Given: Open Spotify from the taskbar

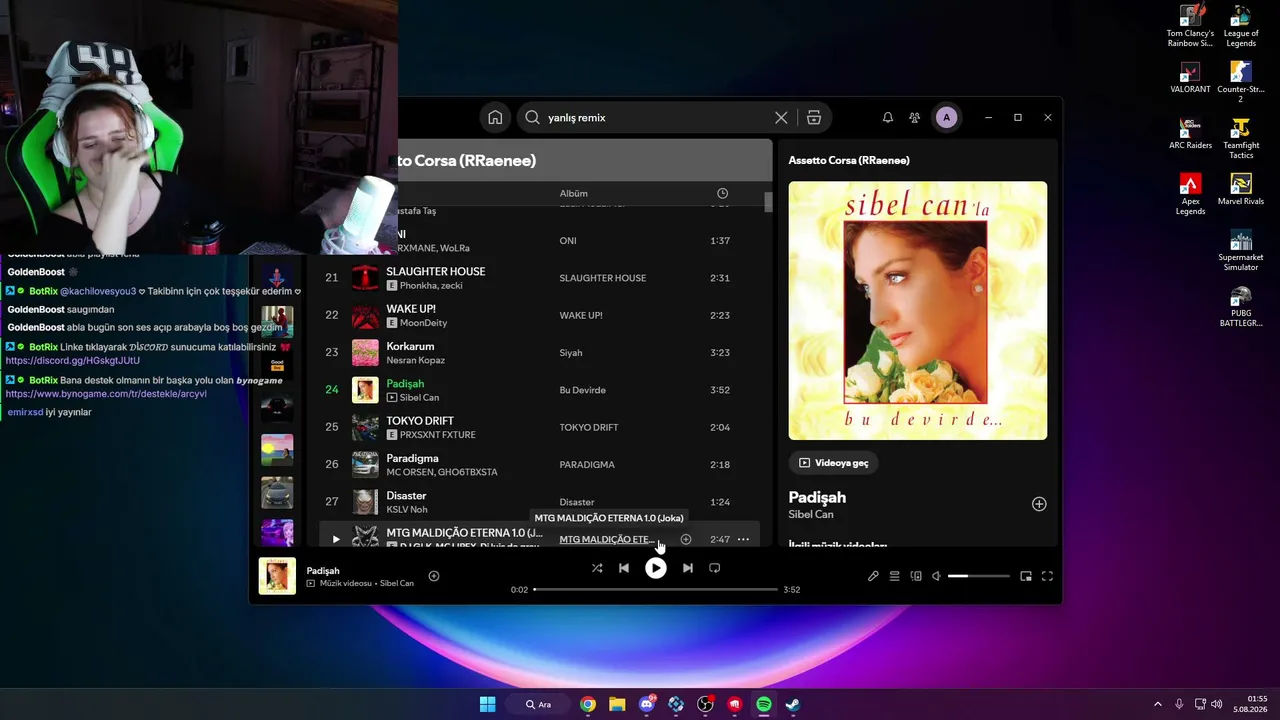Looking at the screenshot, I should click(x=764, y=704).
